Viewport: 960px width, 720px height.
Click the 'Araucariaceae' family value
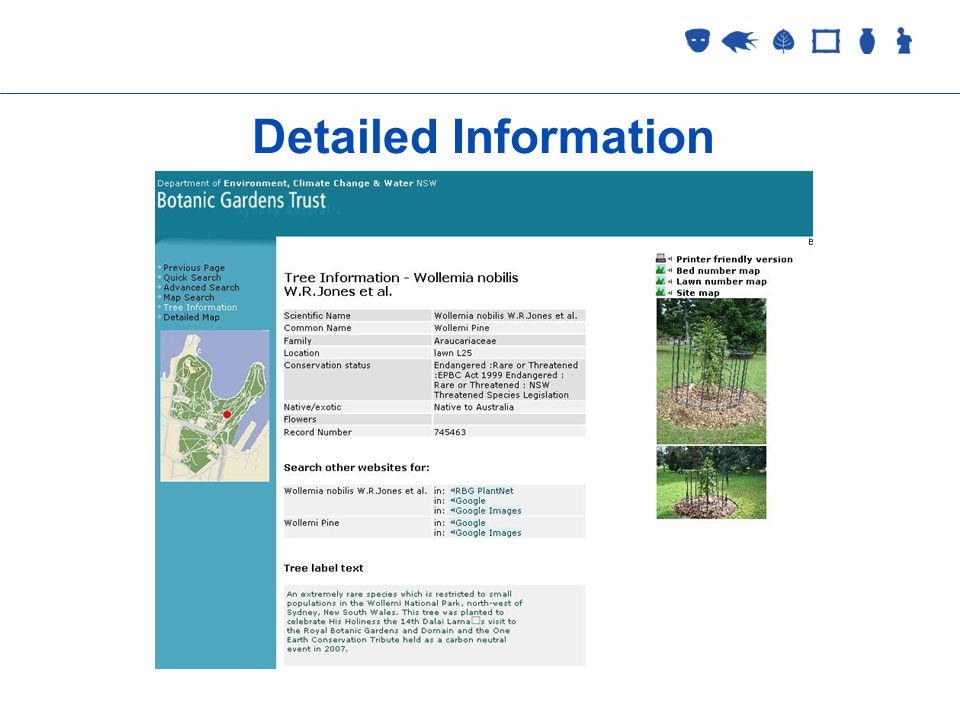(465, 341)
